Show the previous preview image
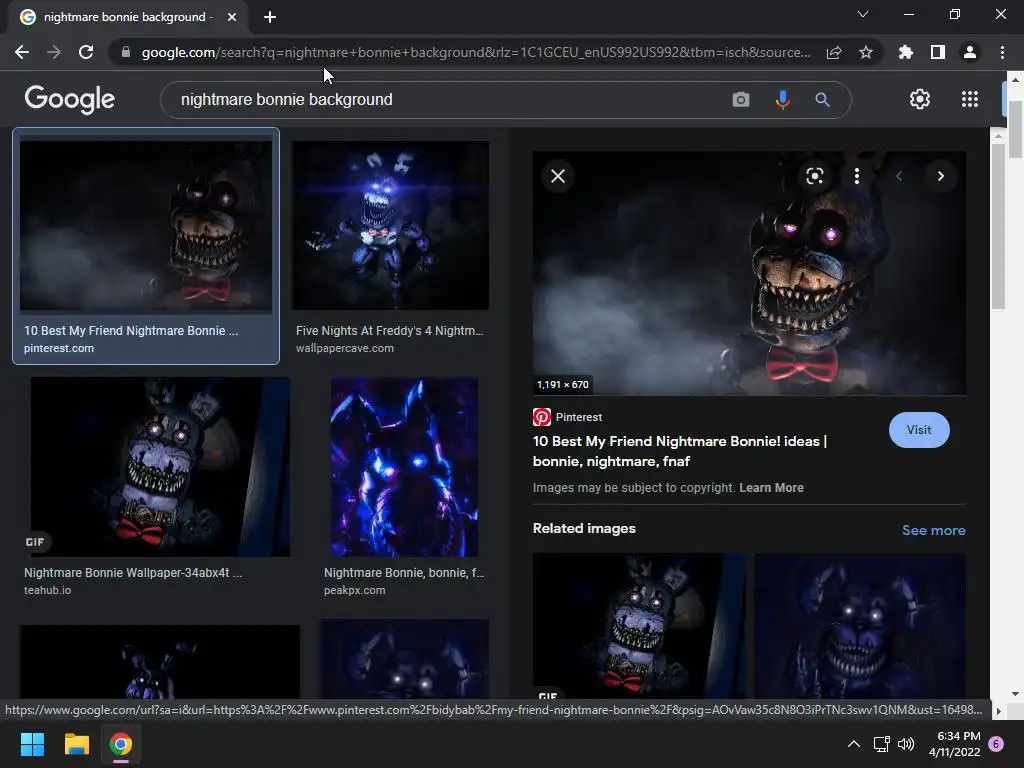Viewport: 1024px width, 768px height. tap(899, 176)
